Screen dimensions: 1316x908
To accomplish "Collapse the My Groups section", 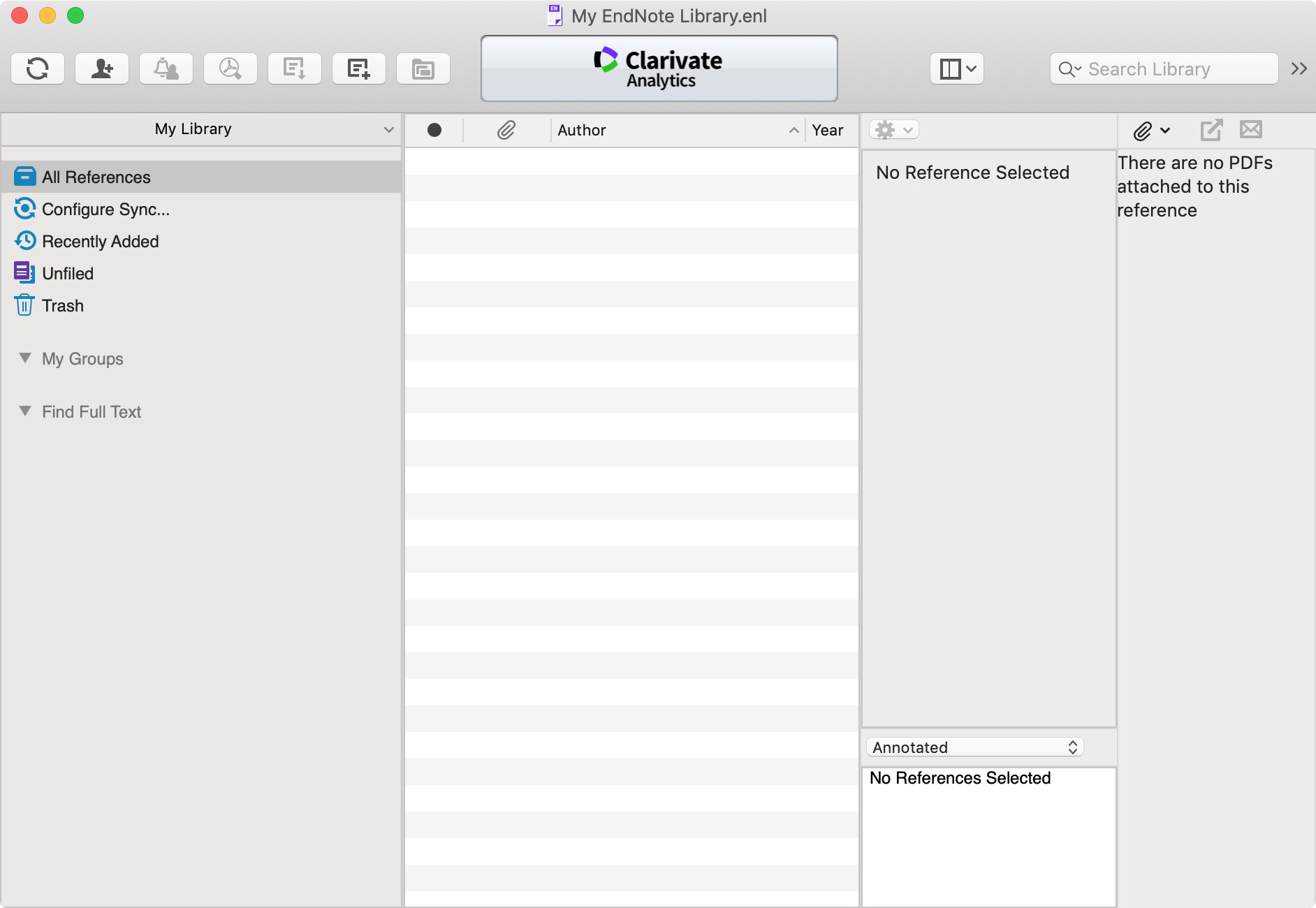I will (25, 358).
